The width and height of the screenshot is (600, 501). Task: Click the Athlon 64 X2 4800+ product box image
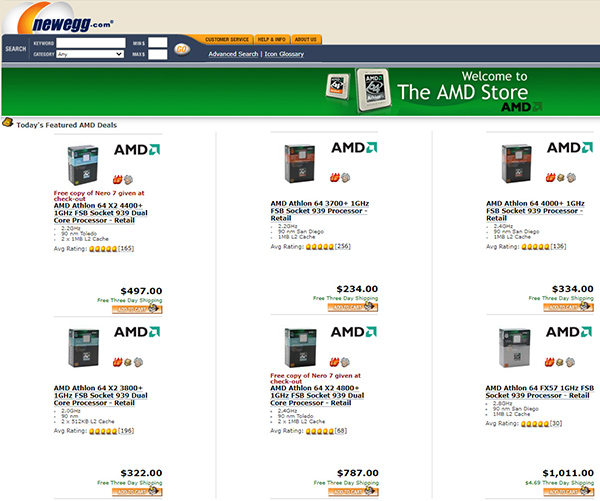[x=300, y=348]
